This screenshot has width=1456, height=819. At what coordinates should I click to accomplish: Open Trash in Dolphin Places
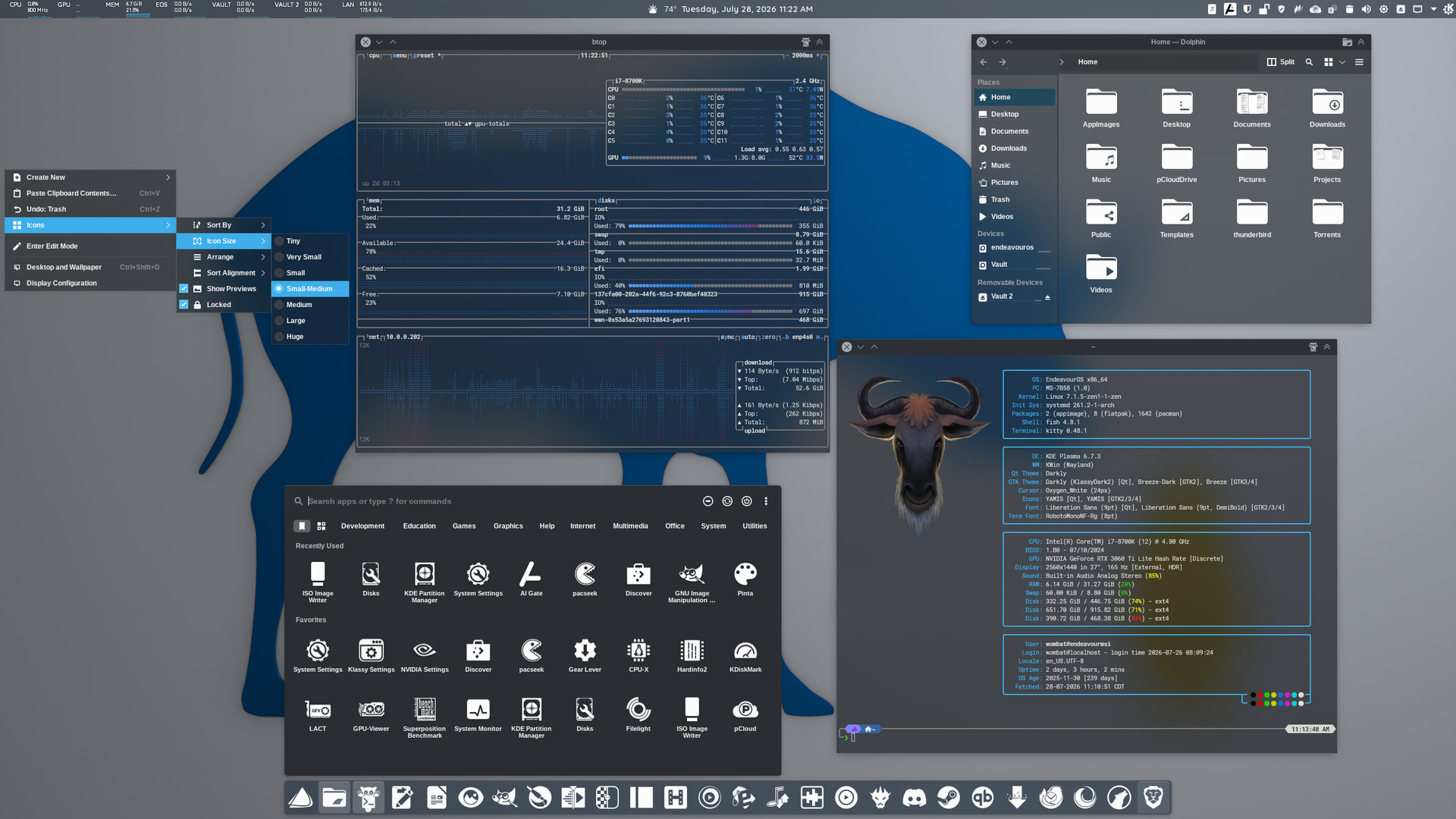pos(1015,199)
